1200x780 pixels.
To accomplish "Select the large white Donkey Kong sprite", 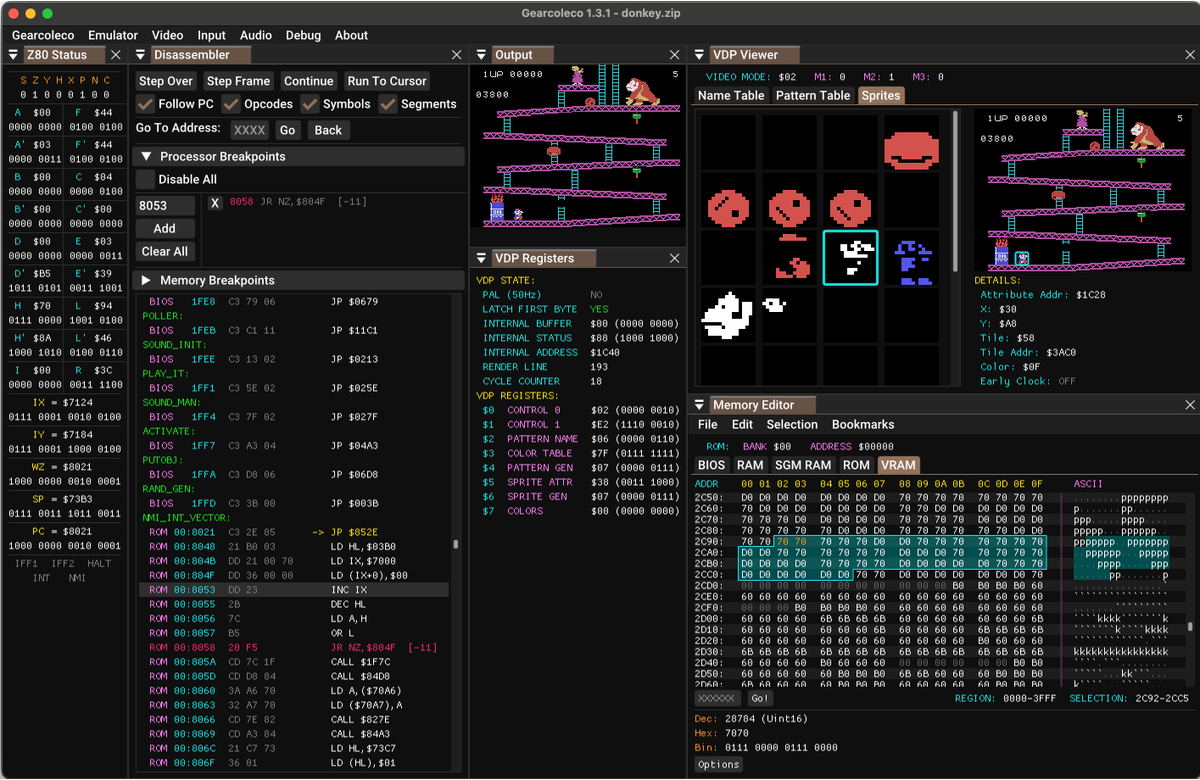I will 729,315.
